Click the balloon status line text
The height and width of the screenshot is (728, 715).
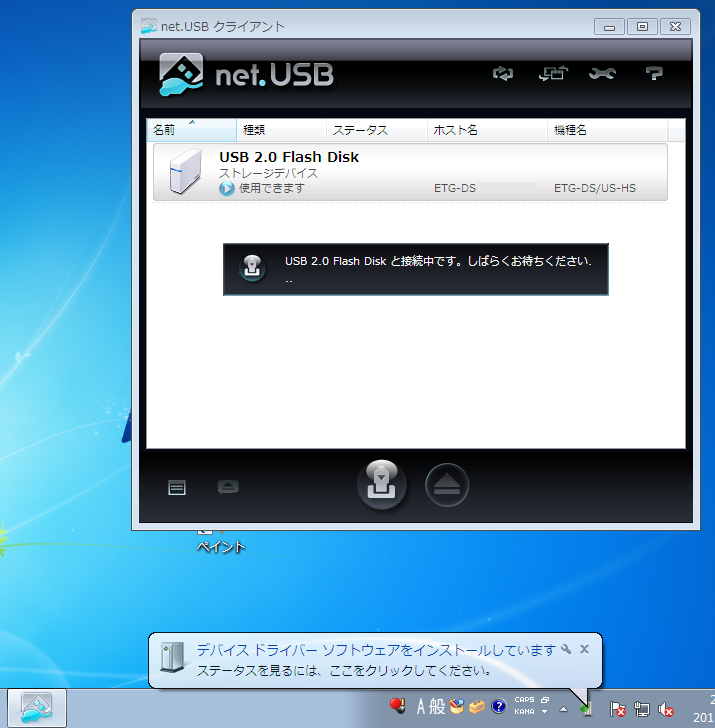344,670
